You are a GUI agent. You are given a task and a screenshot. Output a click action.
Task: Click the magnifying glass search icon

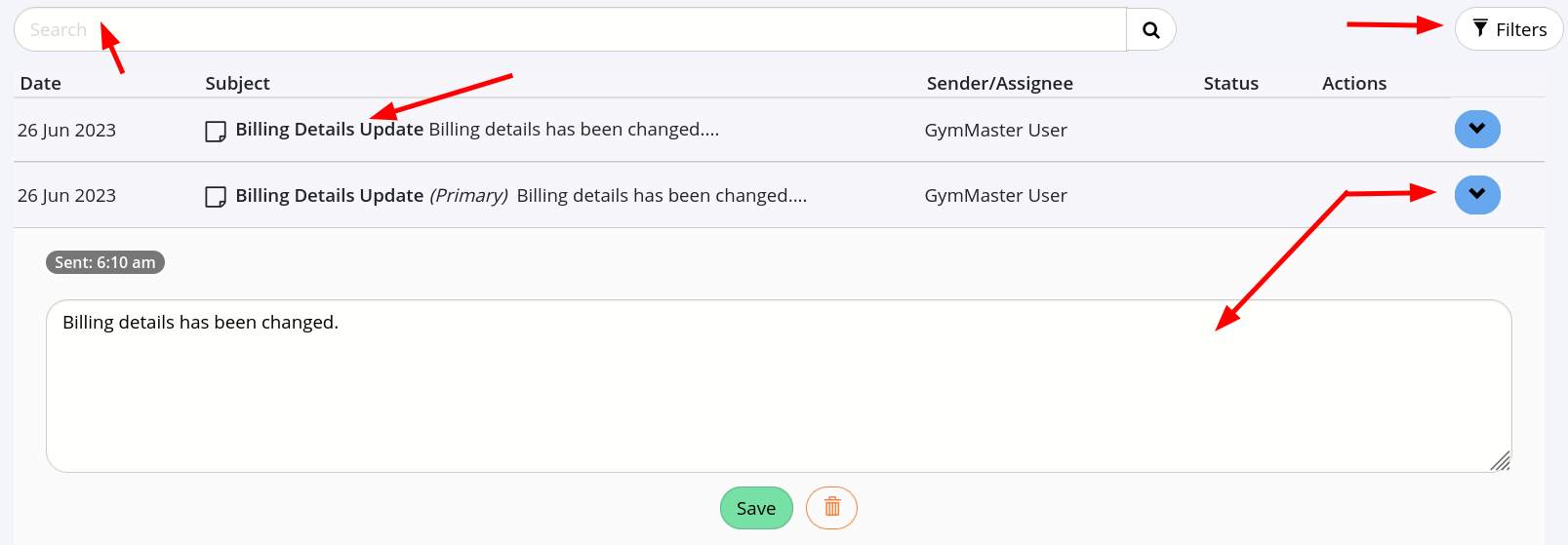pyautogui.click(x=1151, y=29)
